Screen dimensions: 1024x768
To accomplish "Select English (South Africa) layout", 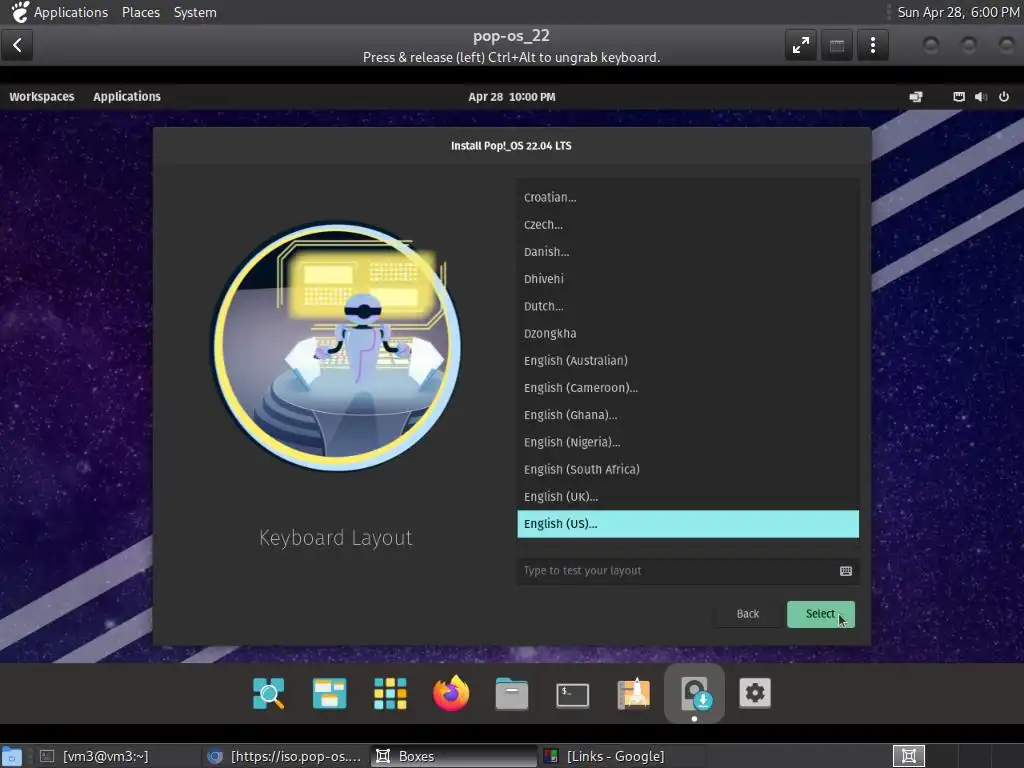I will click(x=688, y=470).
